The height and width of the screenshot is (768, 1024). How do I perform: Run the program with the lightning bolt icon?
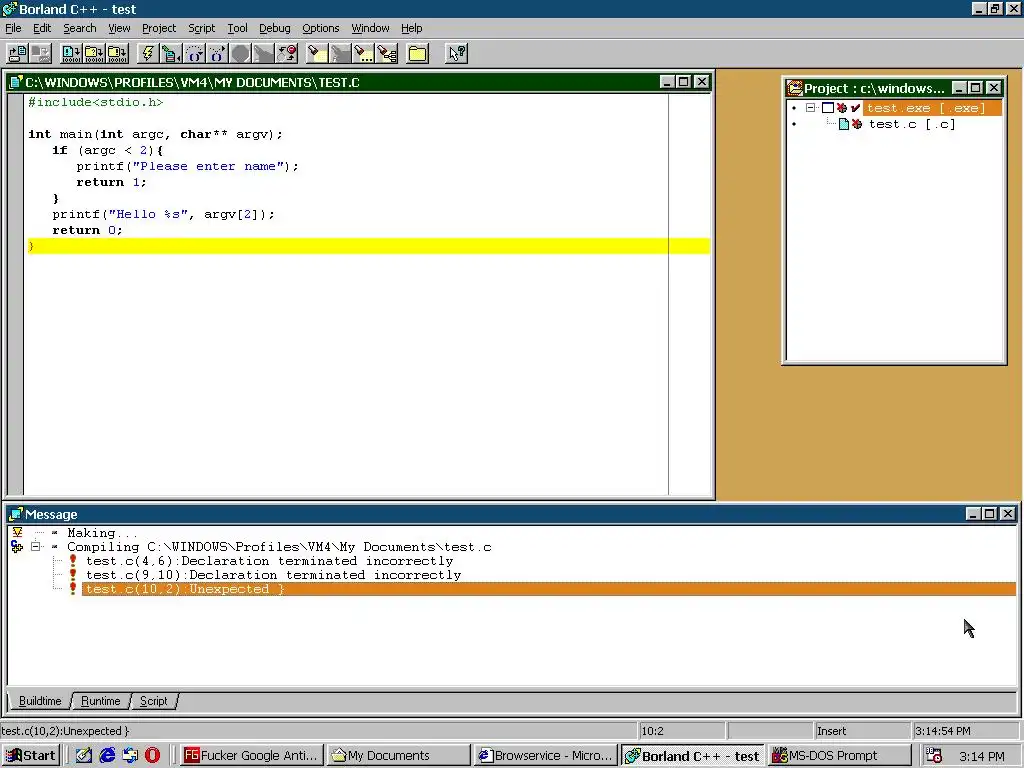pos(148,54)
